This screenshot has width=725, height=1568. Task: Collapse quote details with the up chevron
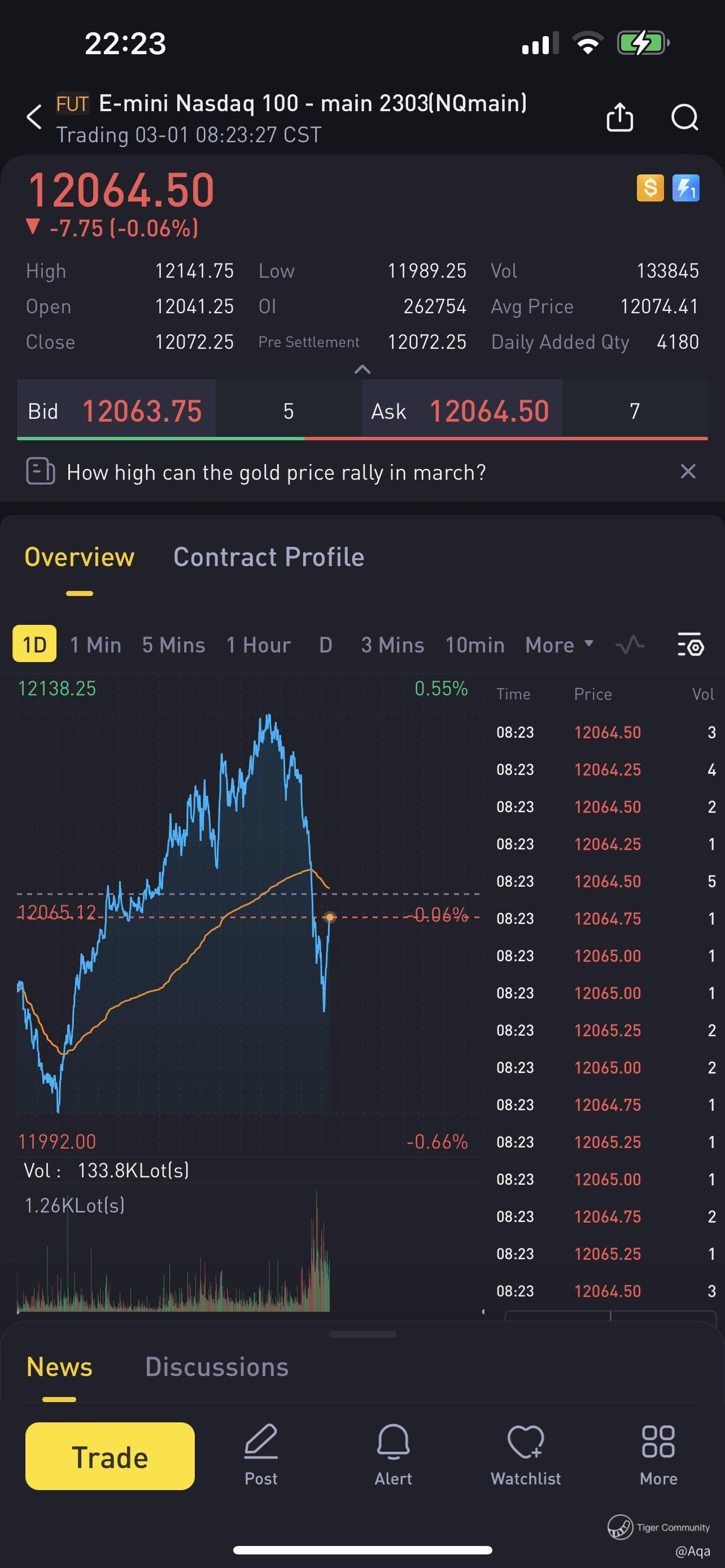coord(362,369)
